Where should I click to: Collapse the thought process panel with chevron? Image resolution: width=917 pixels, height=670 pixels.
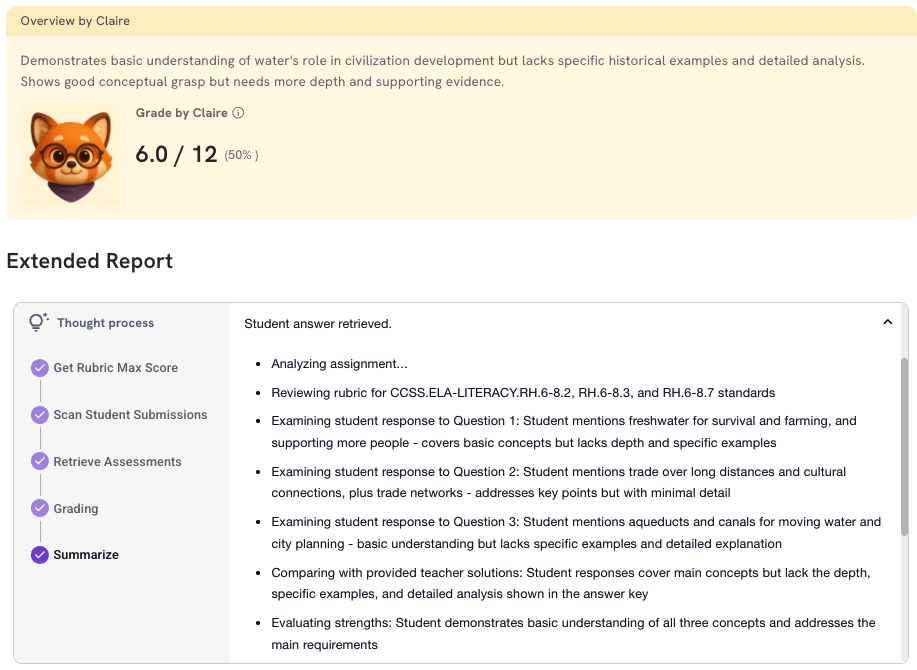[887, 322]
